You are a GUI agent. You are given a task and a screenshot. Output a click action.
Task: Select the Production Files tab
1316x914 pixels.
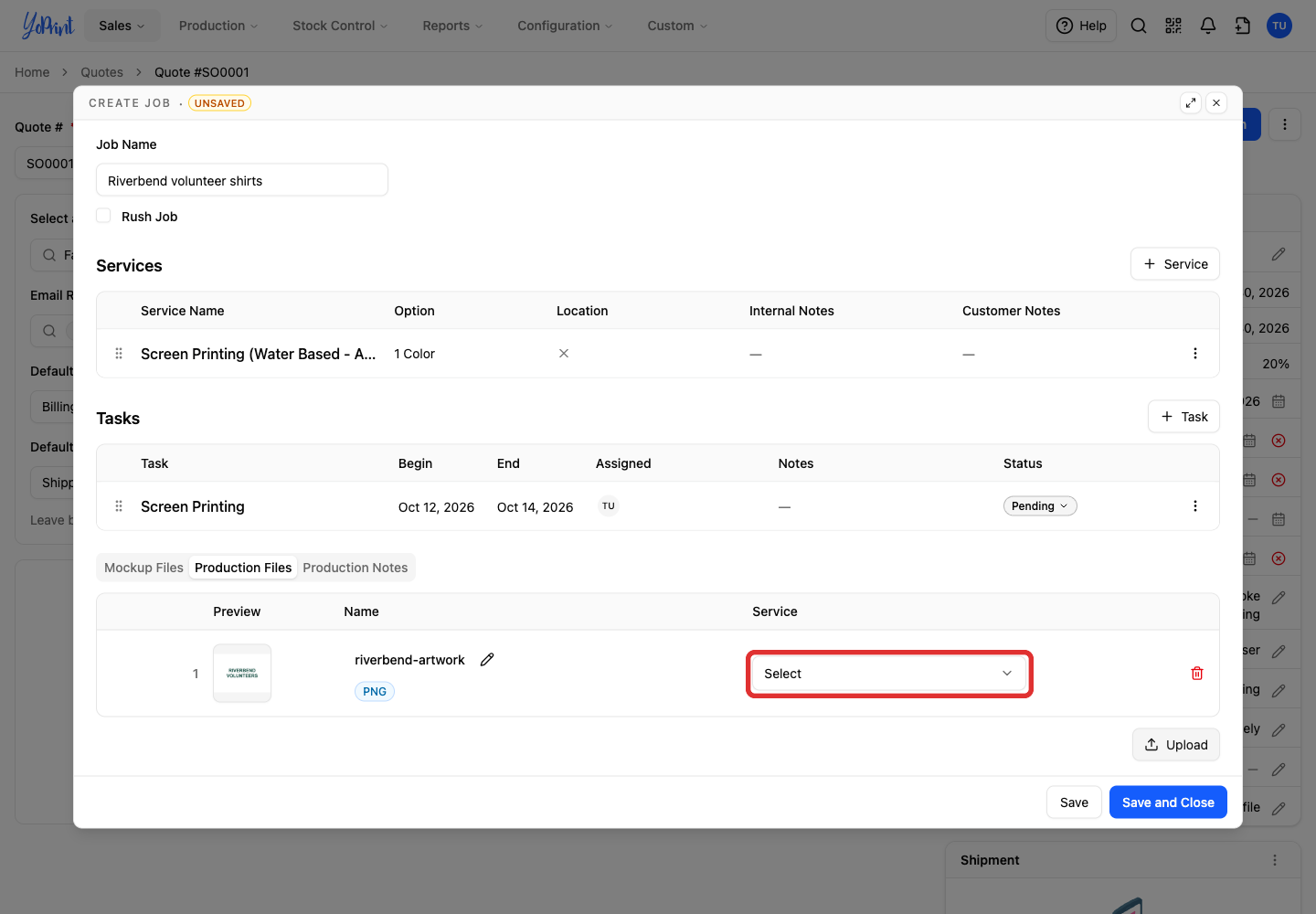pos(243,568)
